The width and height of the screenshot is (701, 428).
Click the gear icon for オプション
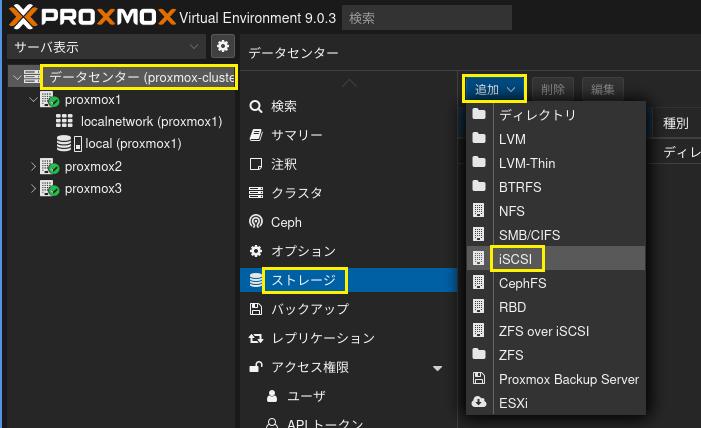[256, 251]
